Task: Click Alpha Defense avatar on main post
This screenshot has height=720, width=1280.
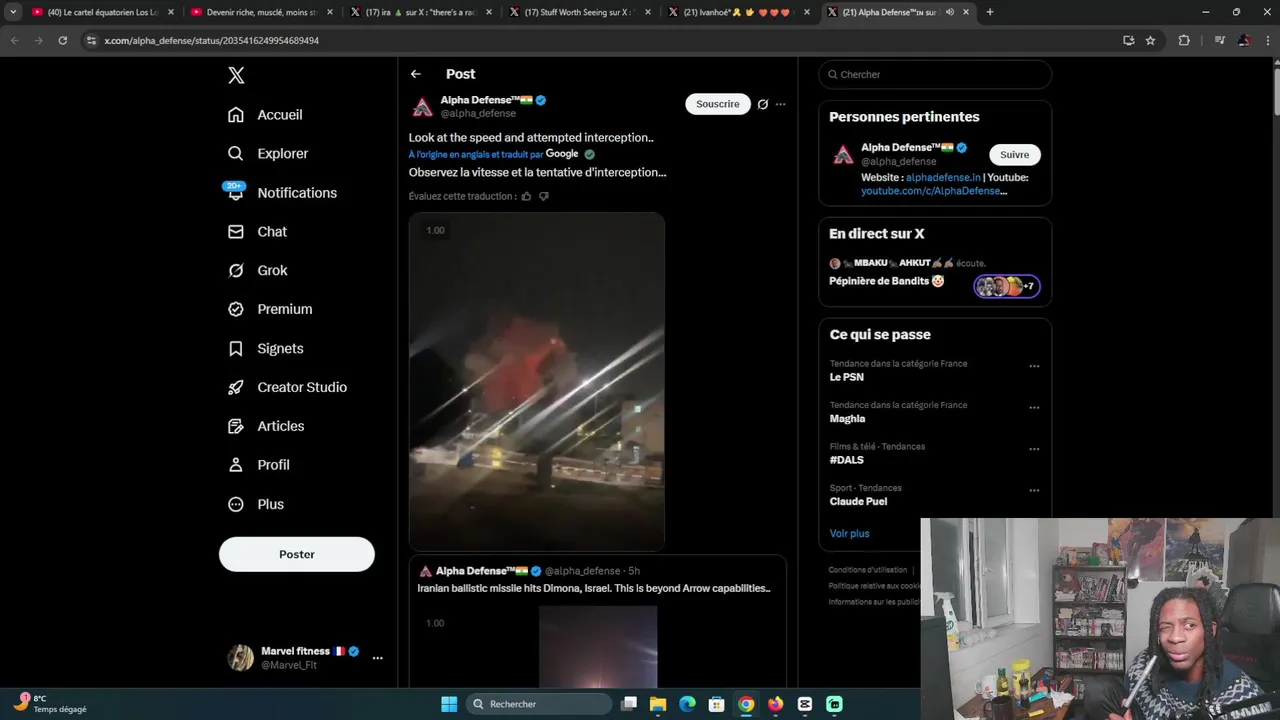Action: [423, 107]
